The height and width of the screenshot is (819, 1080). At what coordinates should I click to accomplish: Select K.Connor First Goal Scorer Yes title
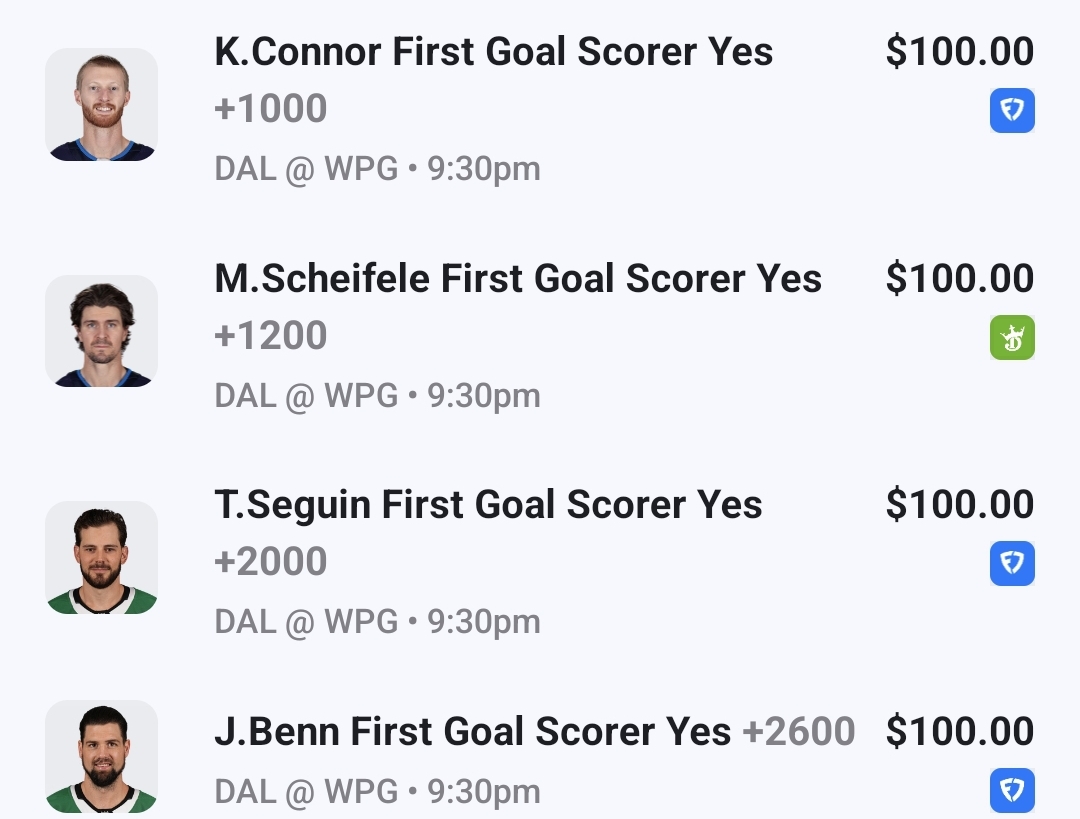click(x=493, y=52)
